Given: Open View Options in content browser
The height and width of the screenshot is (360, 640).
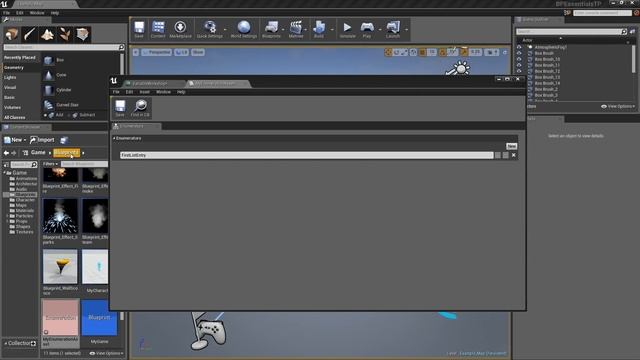Looking at the screenshot, I should (106, 353).
